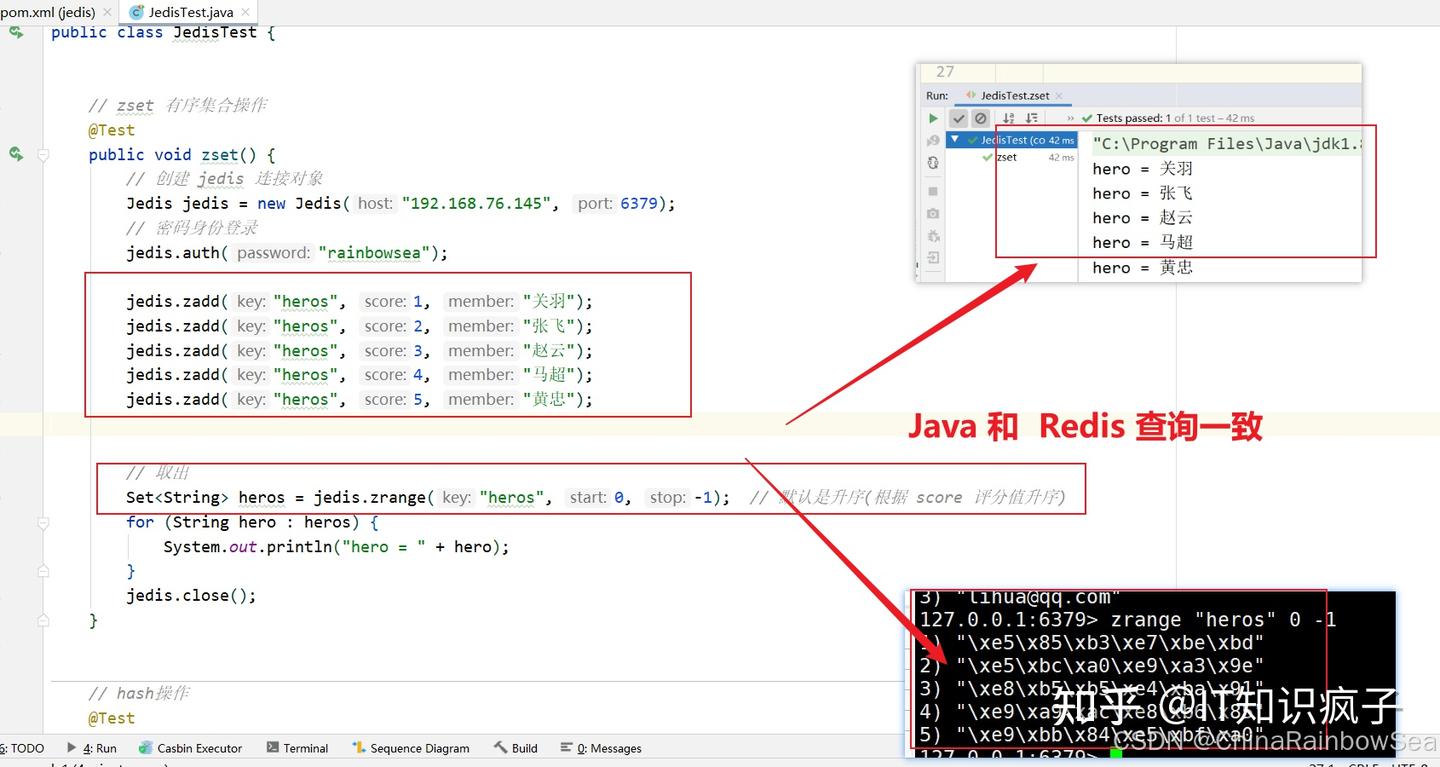Switch to the pom.xml (jedis) tab
The image size is (1440, 767).
tap(48, 13)
